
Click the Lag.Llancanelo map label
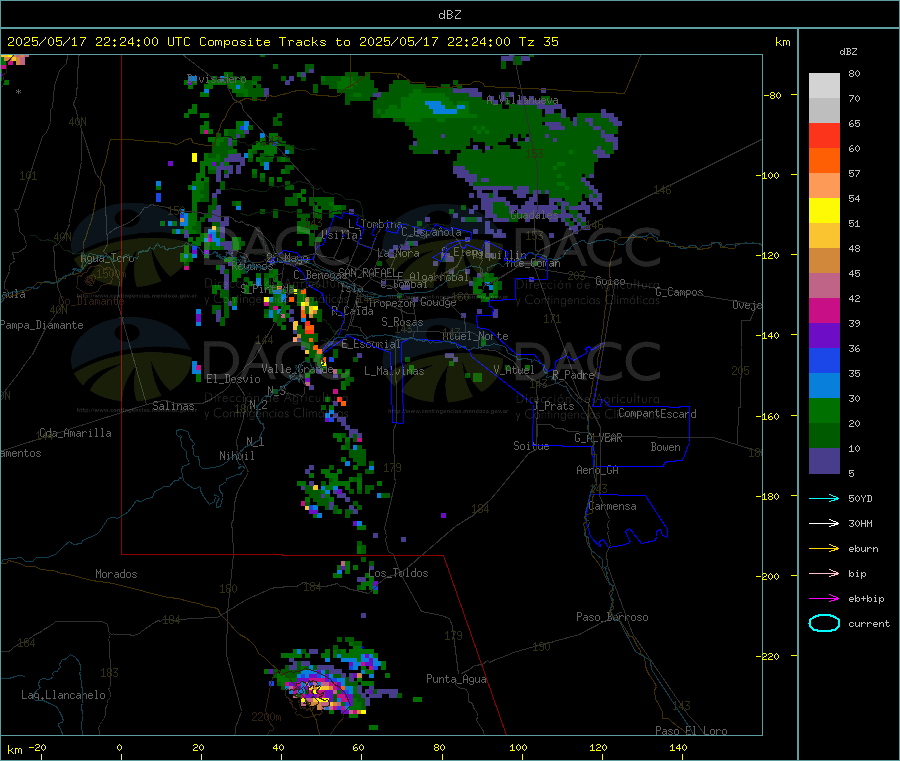pyautogui.click(x=63, y=695)
